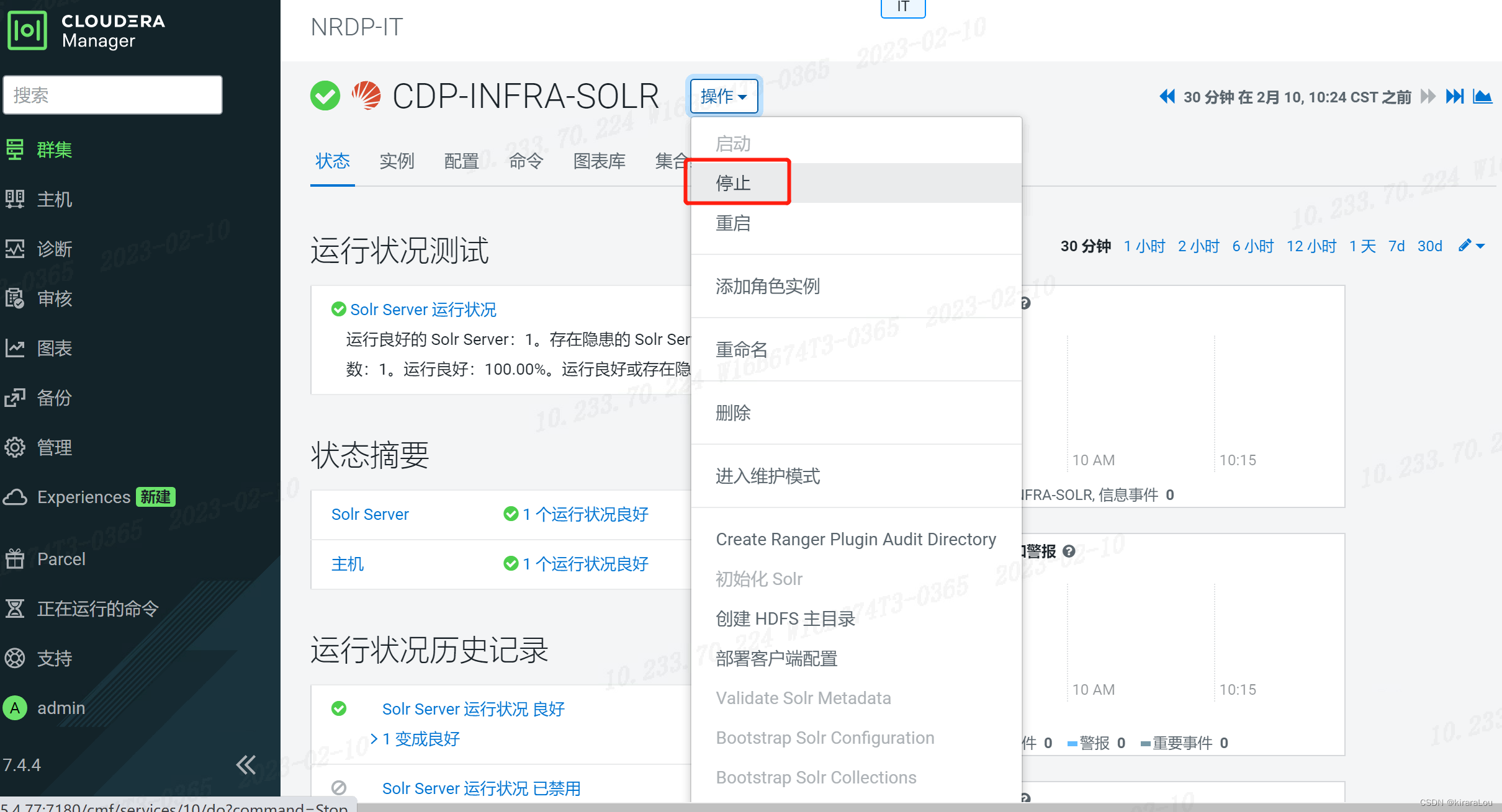The image size is (1502, 812).
Task: Set time range to 6 小时
Action: (x=1252, y=246)
